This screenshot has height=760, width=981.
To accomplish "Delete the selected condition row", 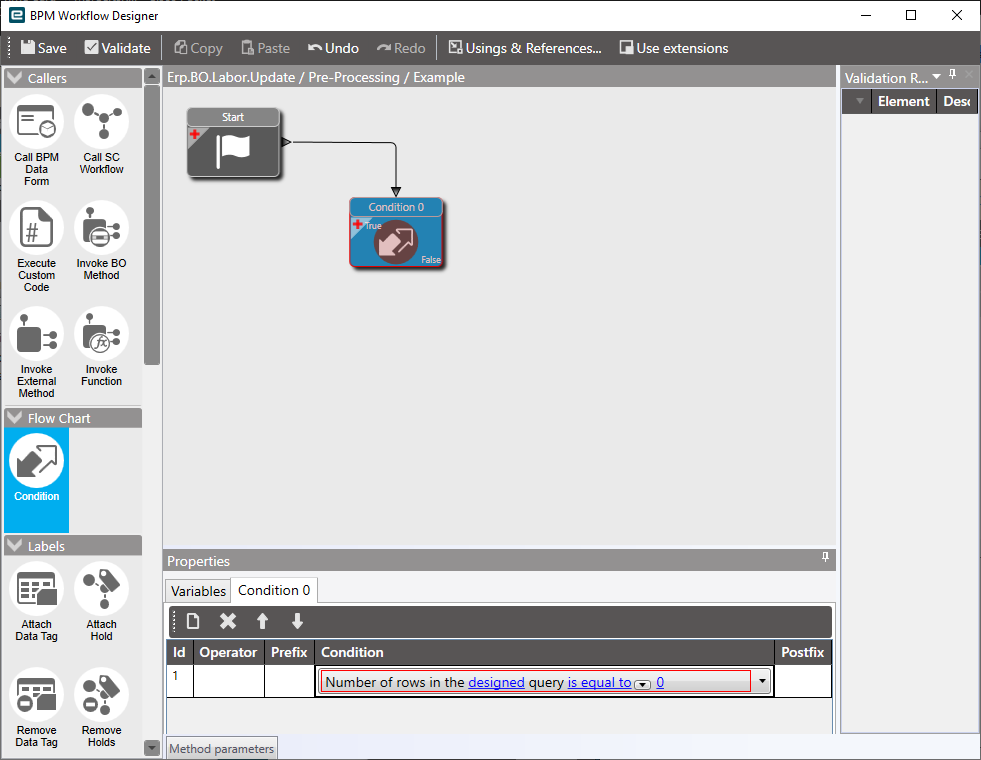I will 228,621.
